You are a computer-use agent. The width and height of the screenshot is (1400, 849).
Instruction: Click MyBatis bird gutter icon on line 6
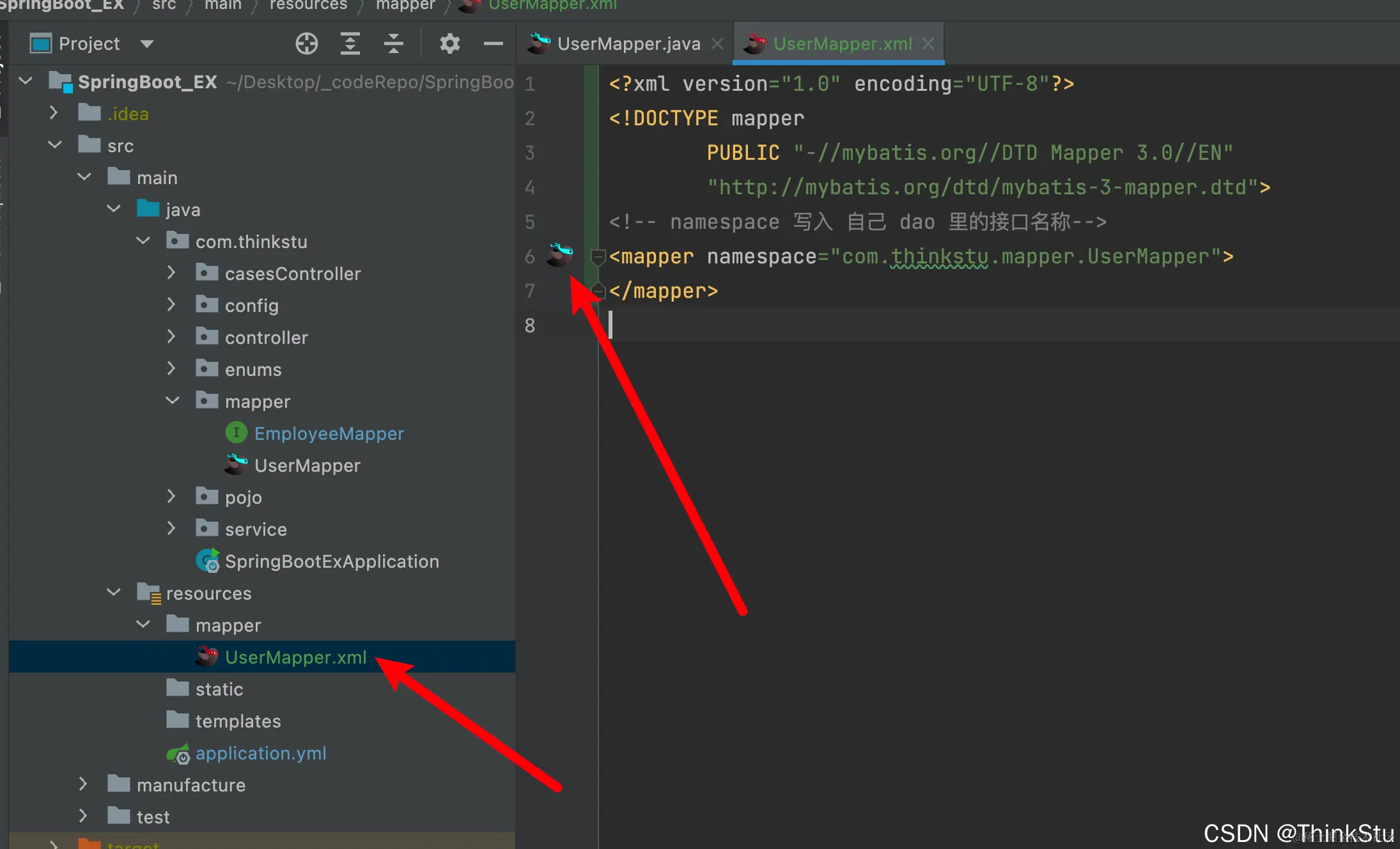(559, 255)
